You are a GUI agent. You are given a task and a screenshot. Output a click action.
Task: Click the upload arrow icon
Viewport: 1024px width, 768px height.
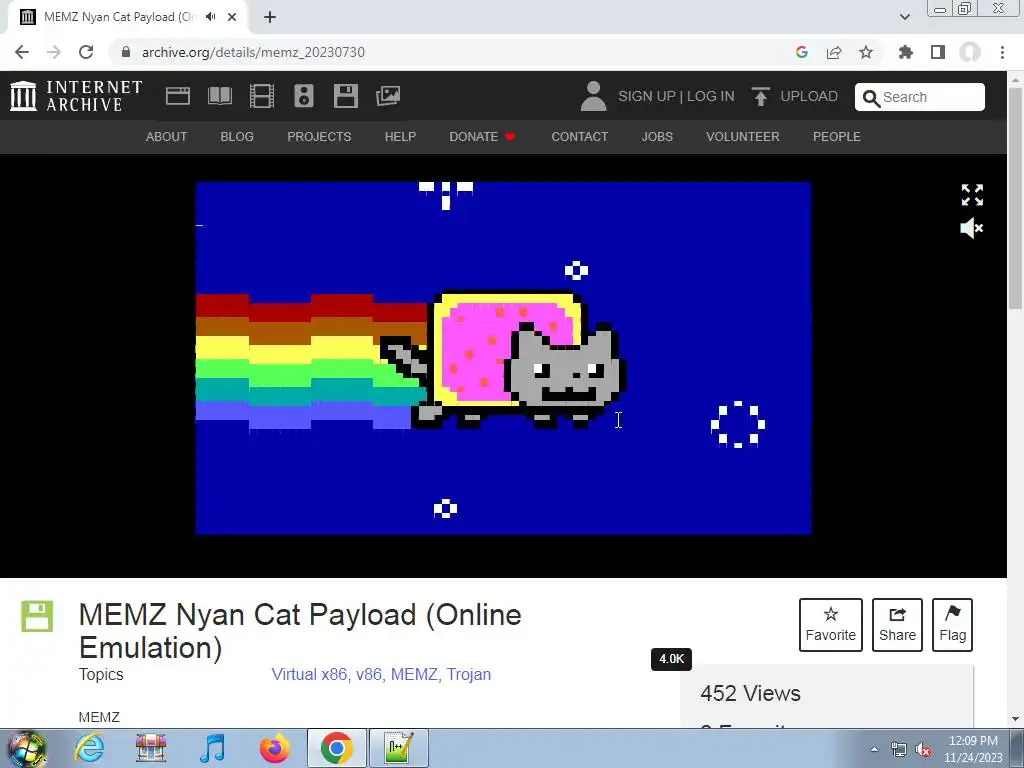tap(760, 96)
